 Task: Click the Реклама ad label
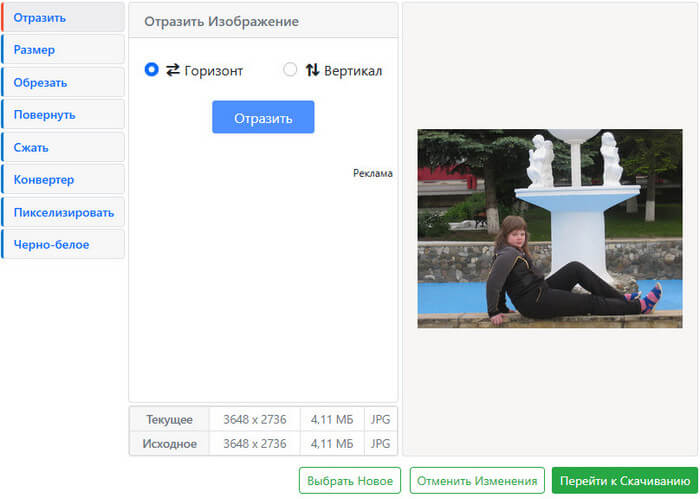(x=372, y=173)
